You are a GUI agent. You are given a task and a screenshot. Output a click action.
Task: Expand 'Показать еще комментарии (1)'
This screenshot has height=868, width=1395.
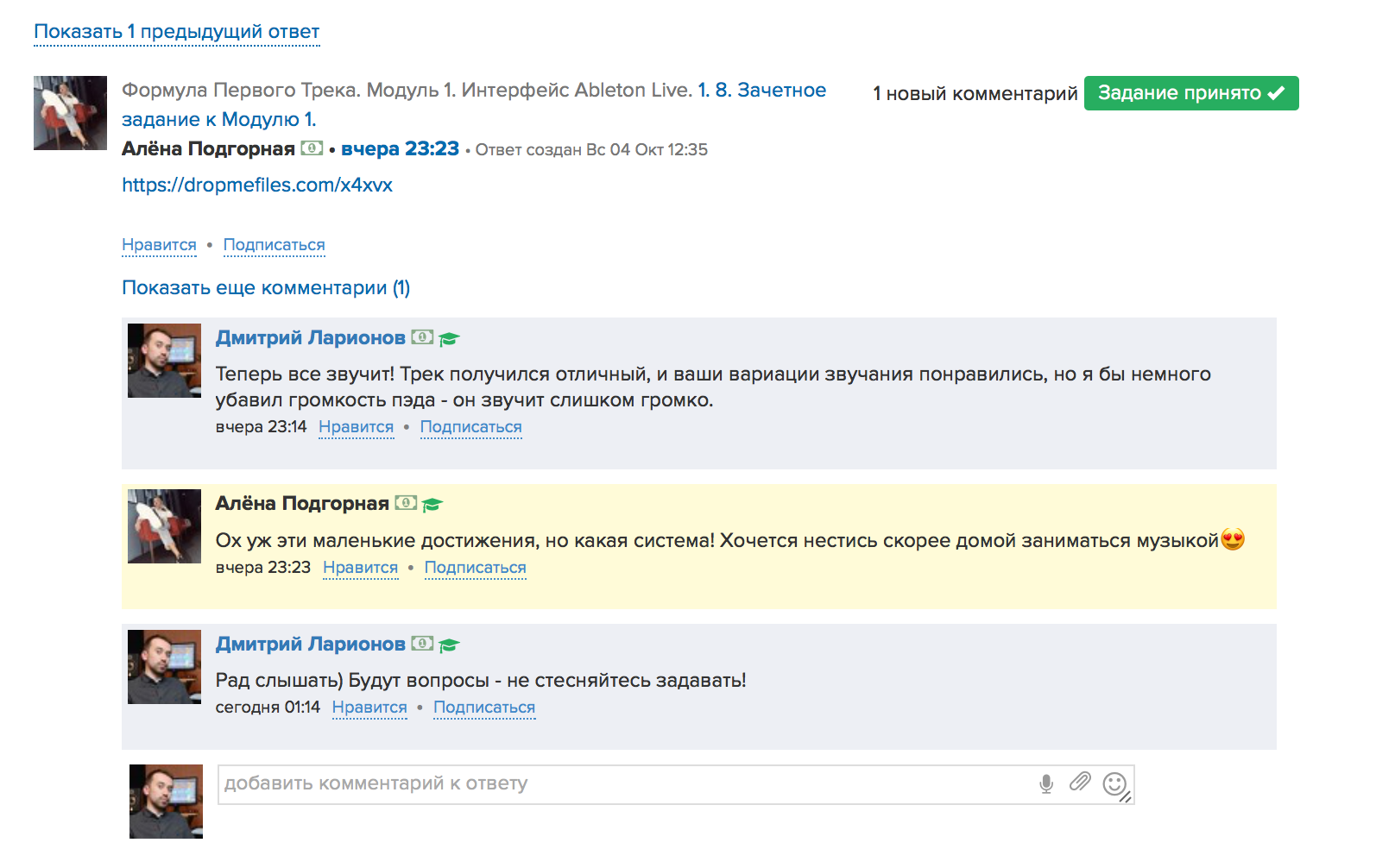[266, 288]
